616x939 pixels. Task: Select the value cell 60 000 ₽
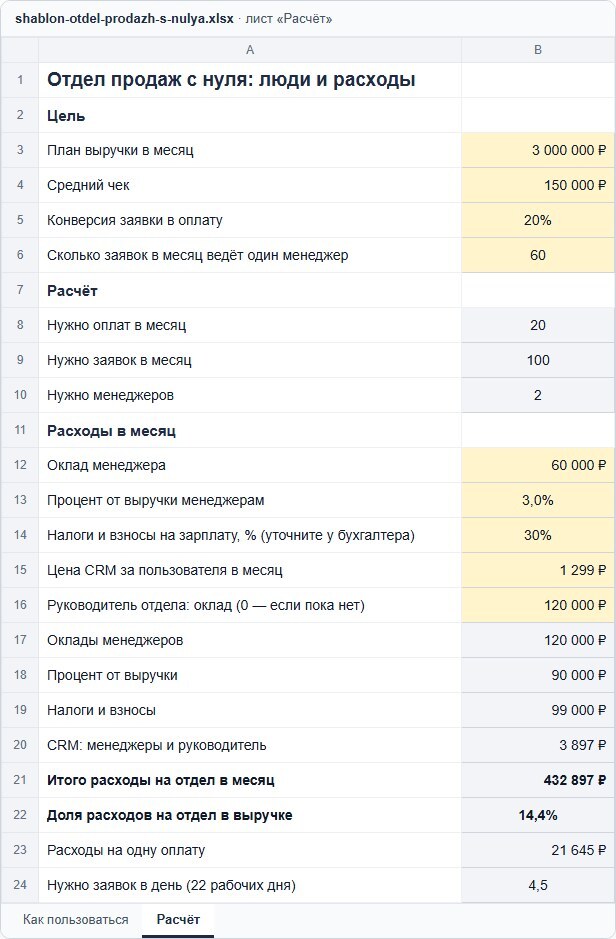[538, 465]
